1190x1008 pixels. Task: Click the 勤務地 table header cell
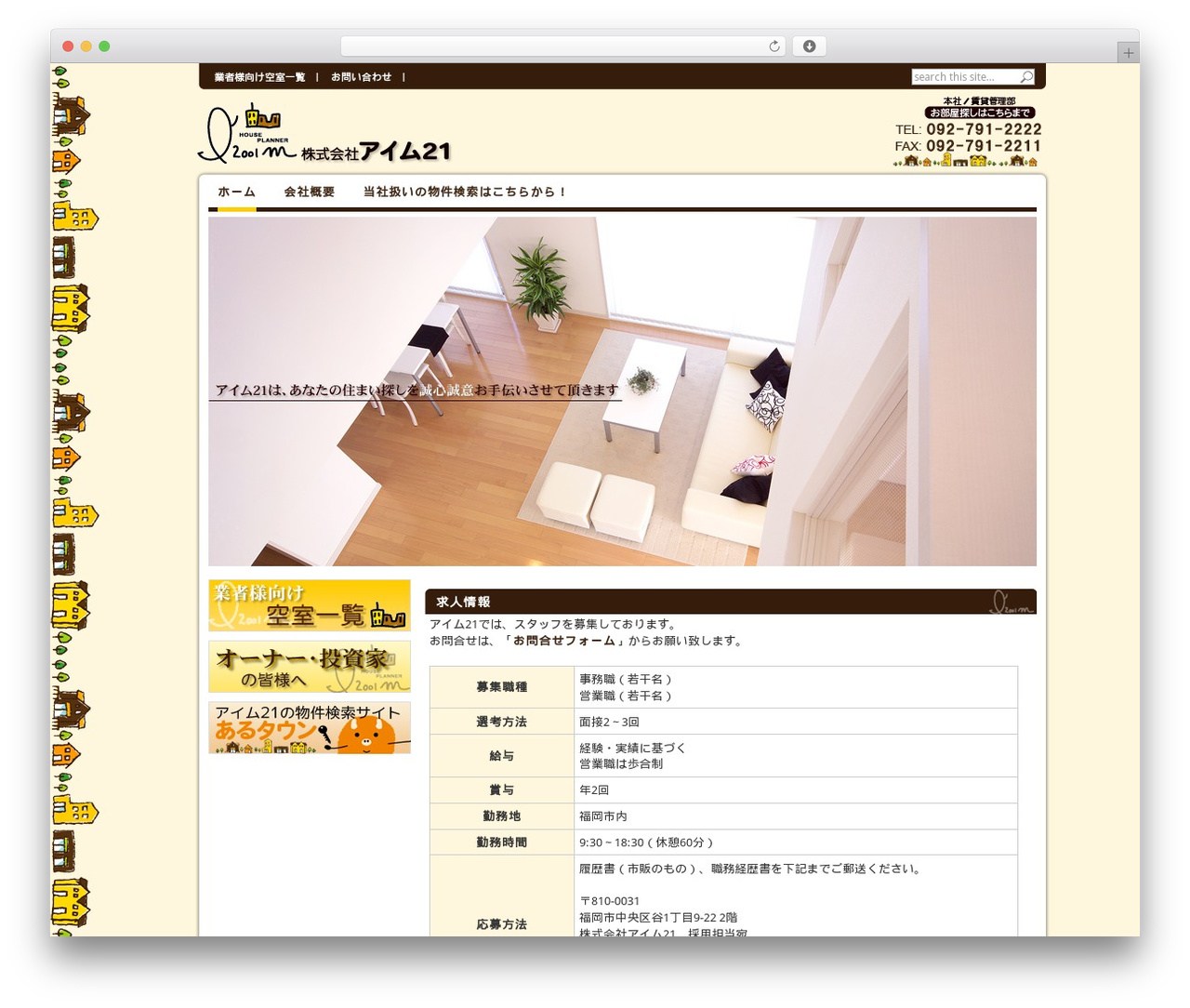coord(502,816)
